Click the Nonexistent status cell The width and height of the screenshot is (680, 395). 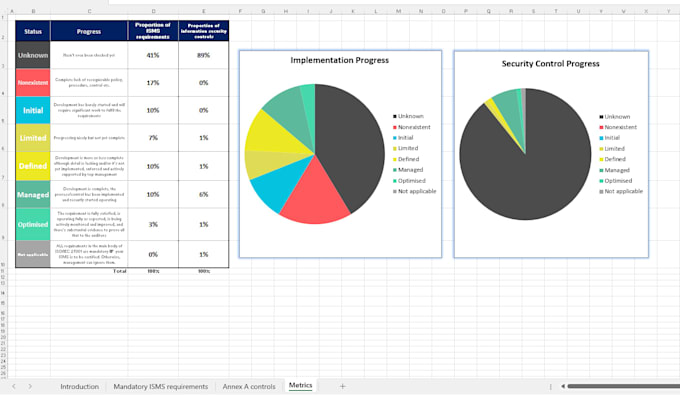click(33, 82)
